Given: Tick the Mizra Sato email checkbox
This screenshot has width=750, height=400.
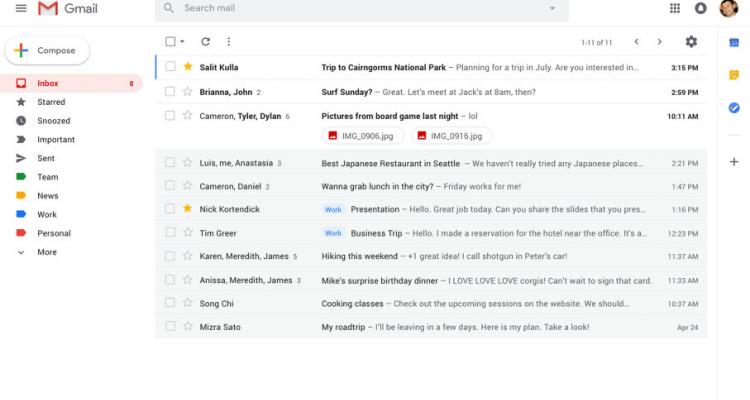Looking at the screenshot, I should [x=170, y=327].
